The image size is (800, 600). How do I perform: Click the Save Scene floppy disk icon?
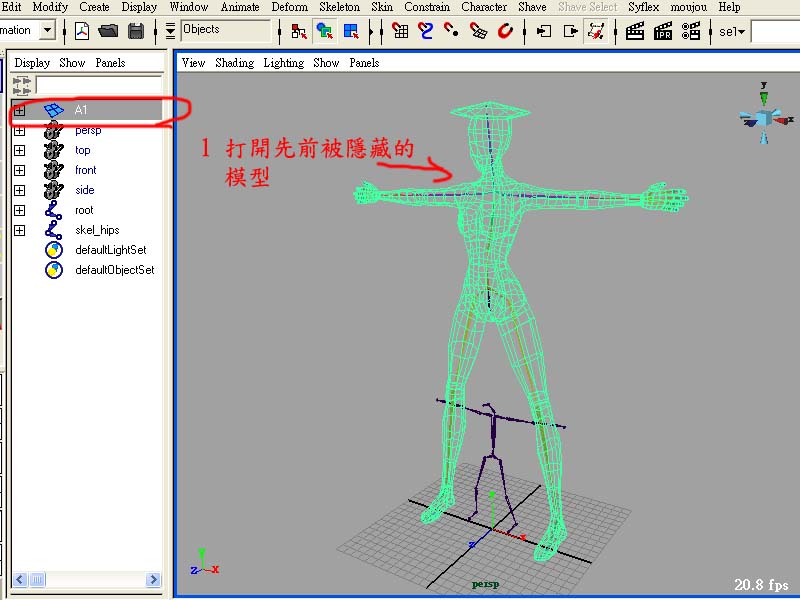[x=136, y=31]
